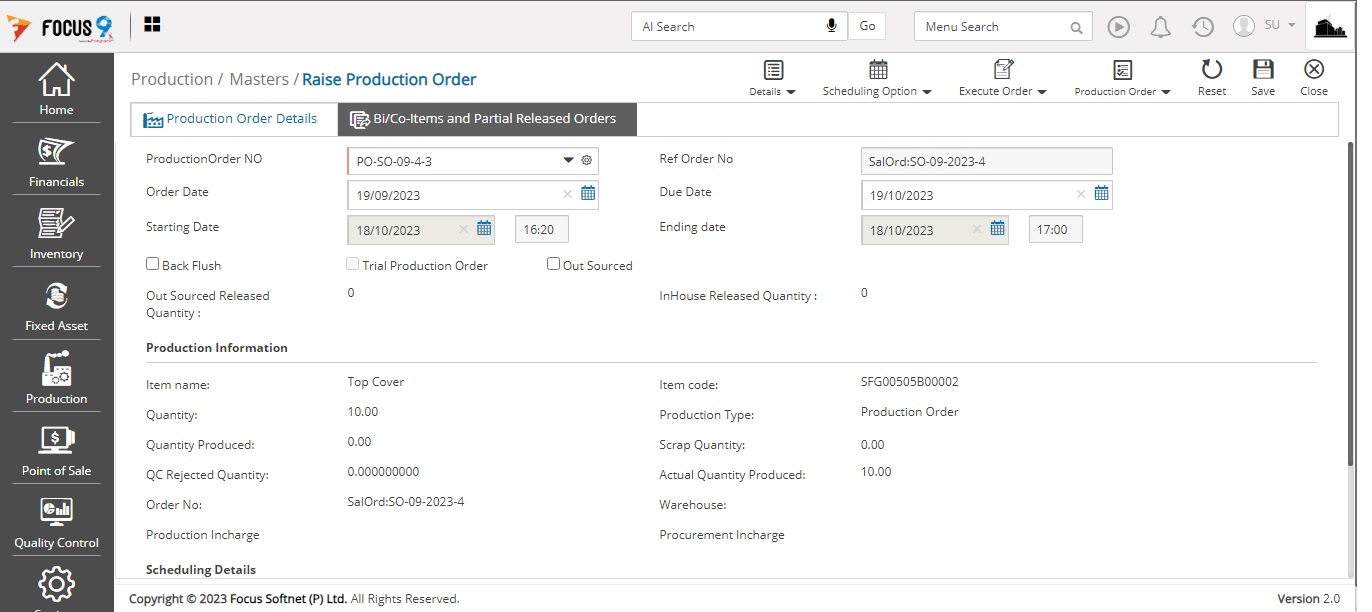
Task: Open the Starting Date calendar picker
Action: pyautogui.click(x=484, y=229)
